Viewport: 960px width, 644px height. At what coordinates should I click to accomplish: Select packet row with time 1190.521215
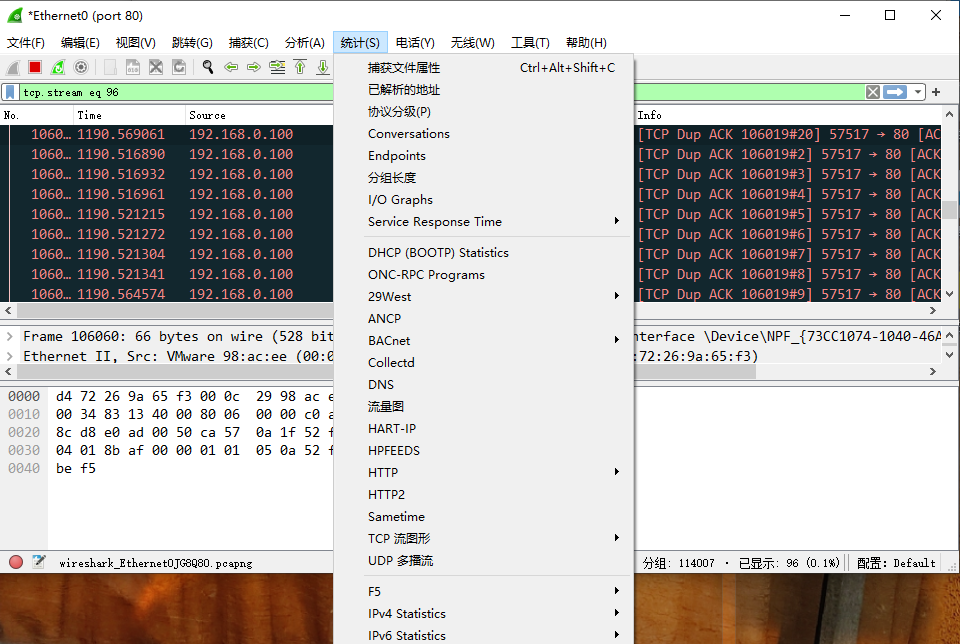pos(167,214)
